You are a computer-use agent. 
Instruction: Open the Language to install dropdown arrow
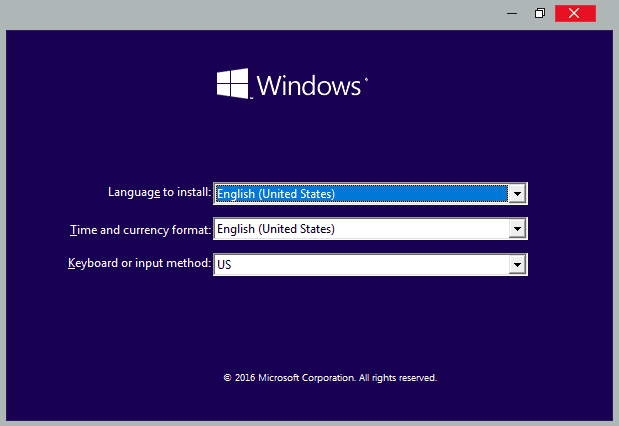[x=517, y=194]
